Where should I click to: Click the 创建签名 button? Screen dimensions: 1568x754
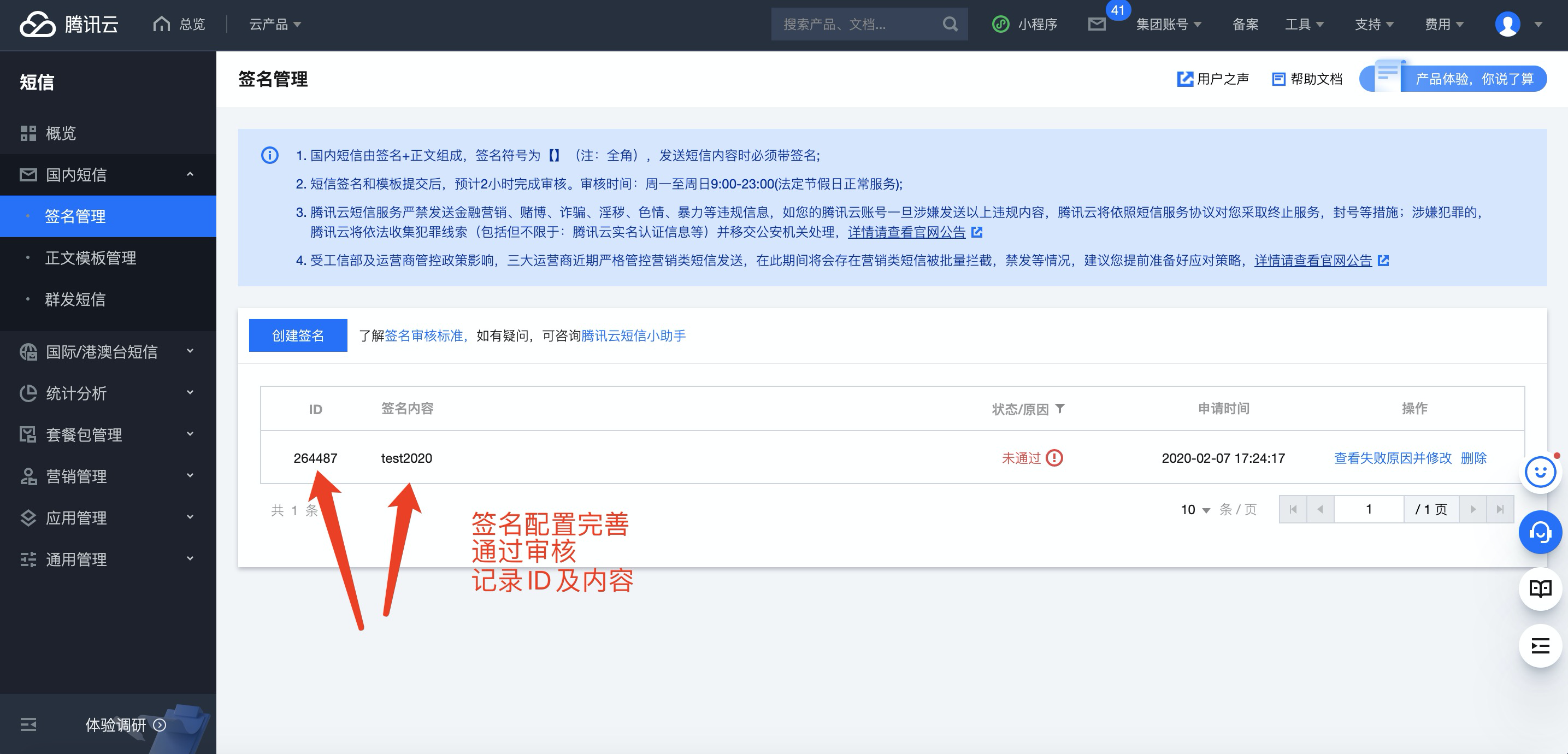[298, 335]
